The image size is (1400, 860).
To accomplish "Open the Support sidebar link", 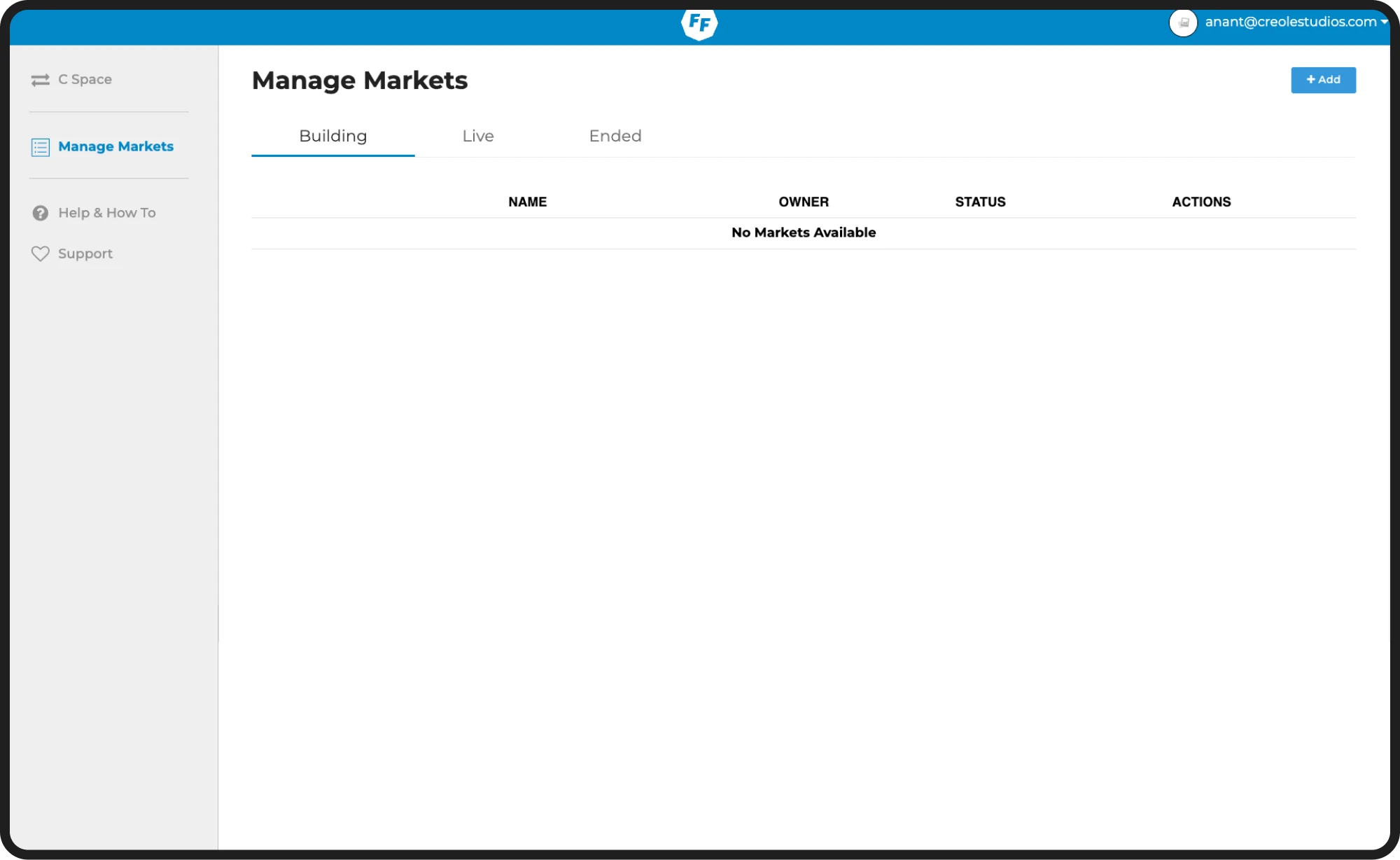I will click(x=85, y=254).
